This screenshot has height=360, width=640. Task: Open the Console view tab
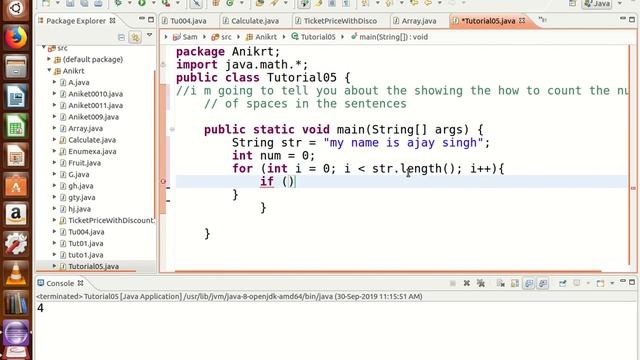click(x=60, y=283)
